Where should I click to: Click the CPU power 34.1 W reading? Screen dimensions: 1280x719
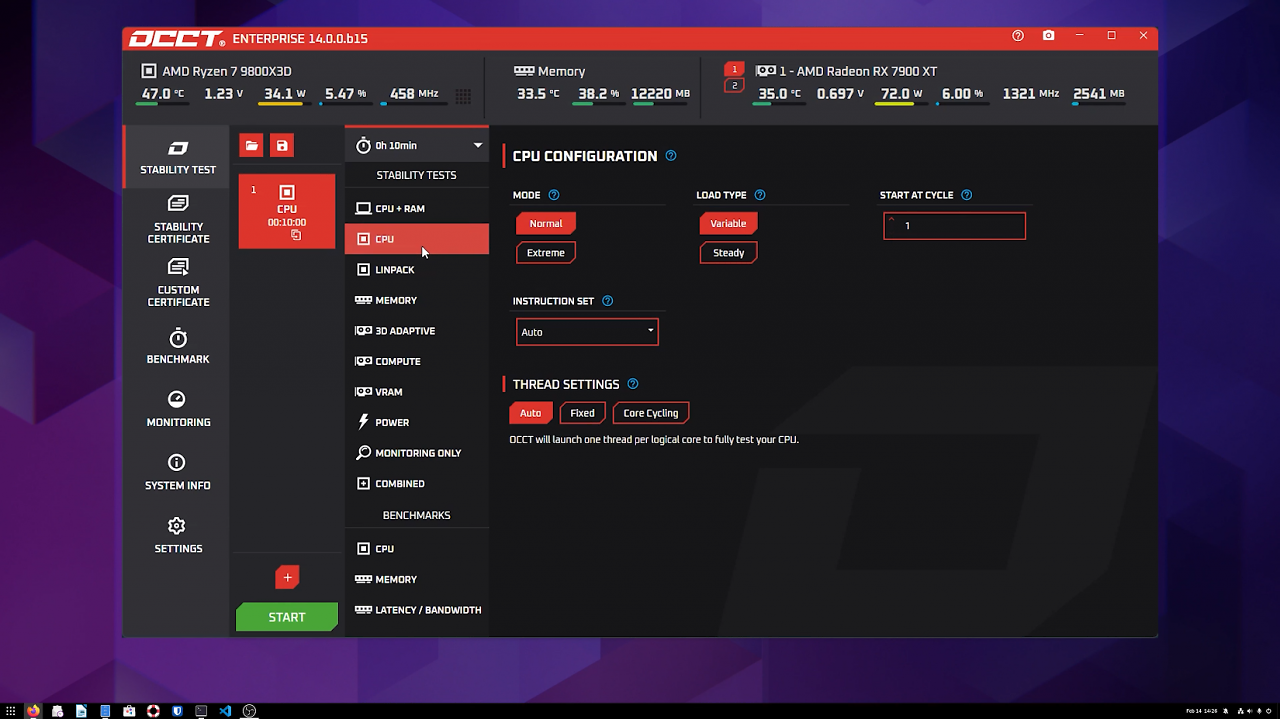click(x=285, y=94)
